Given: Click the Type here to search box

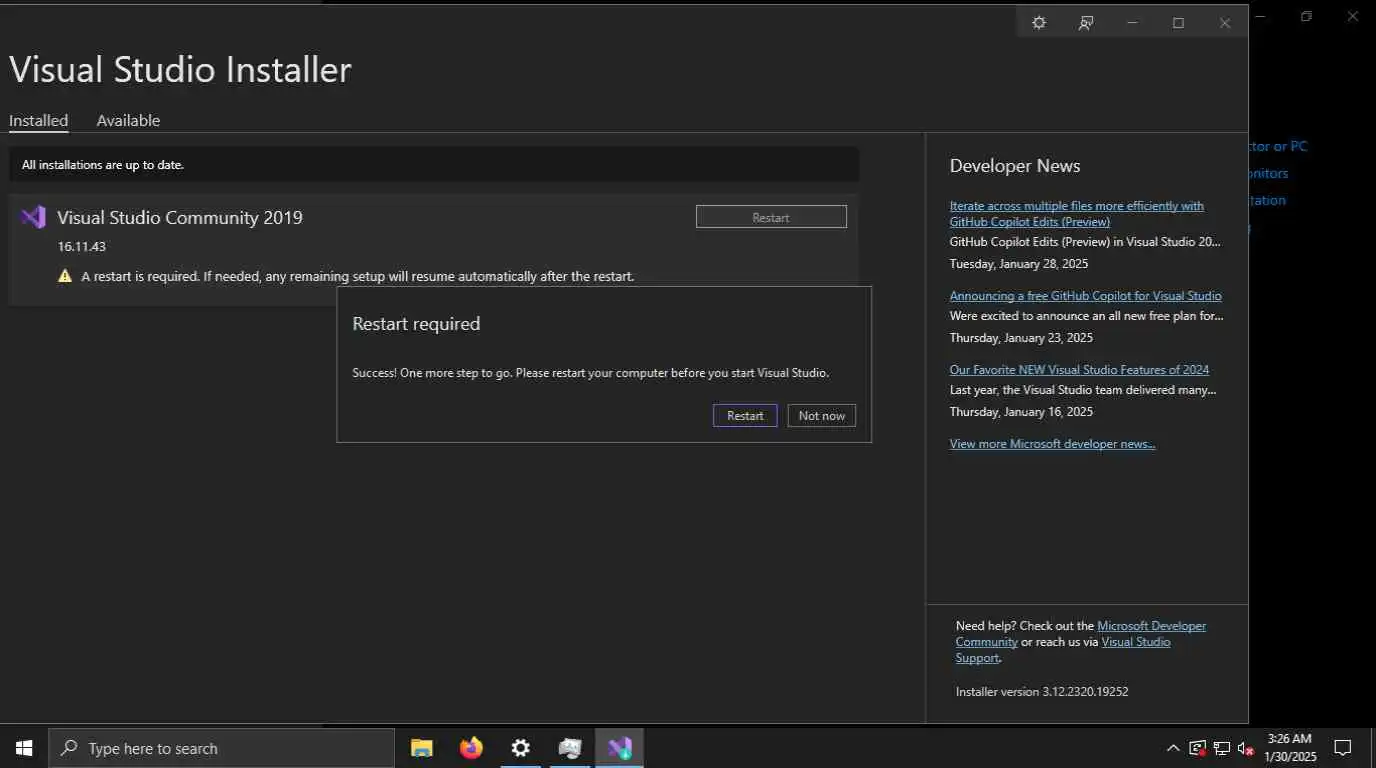Looking at the screenshot, I should point(222,748).
